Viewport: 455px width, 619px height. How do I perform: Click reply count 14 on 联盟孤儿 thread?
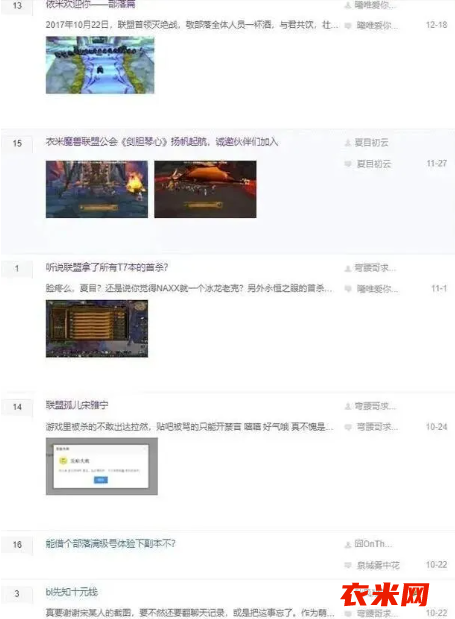(17, 407)
